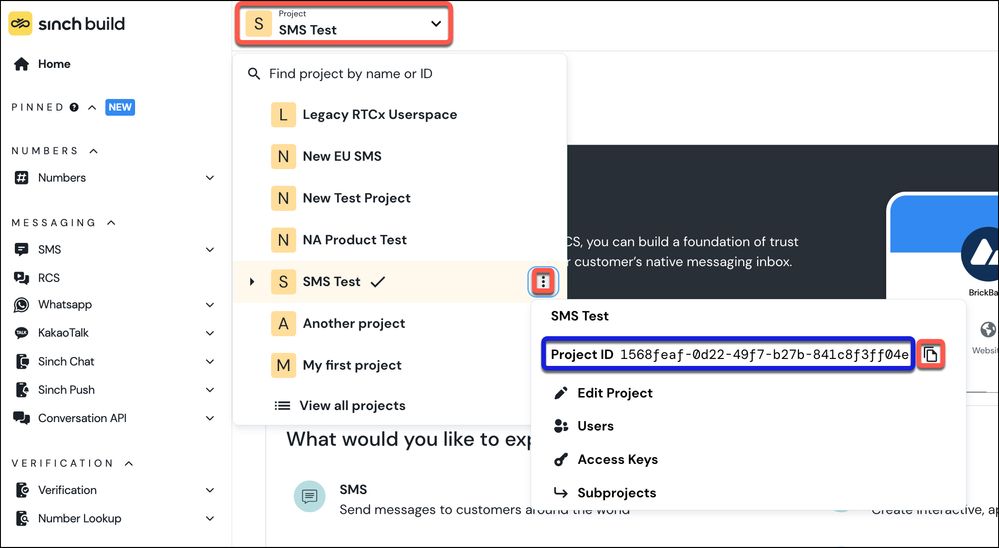999x548 pixels.
Task: Click SMS Test project in the list
Action: point(331,282)
